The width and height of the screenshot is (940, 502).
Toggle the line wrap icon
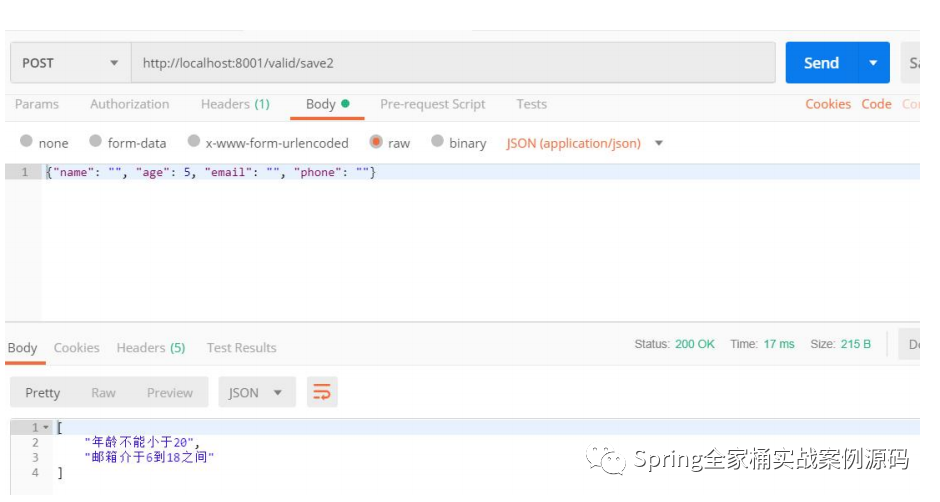point(322,392)
